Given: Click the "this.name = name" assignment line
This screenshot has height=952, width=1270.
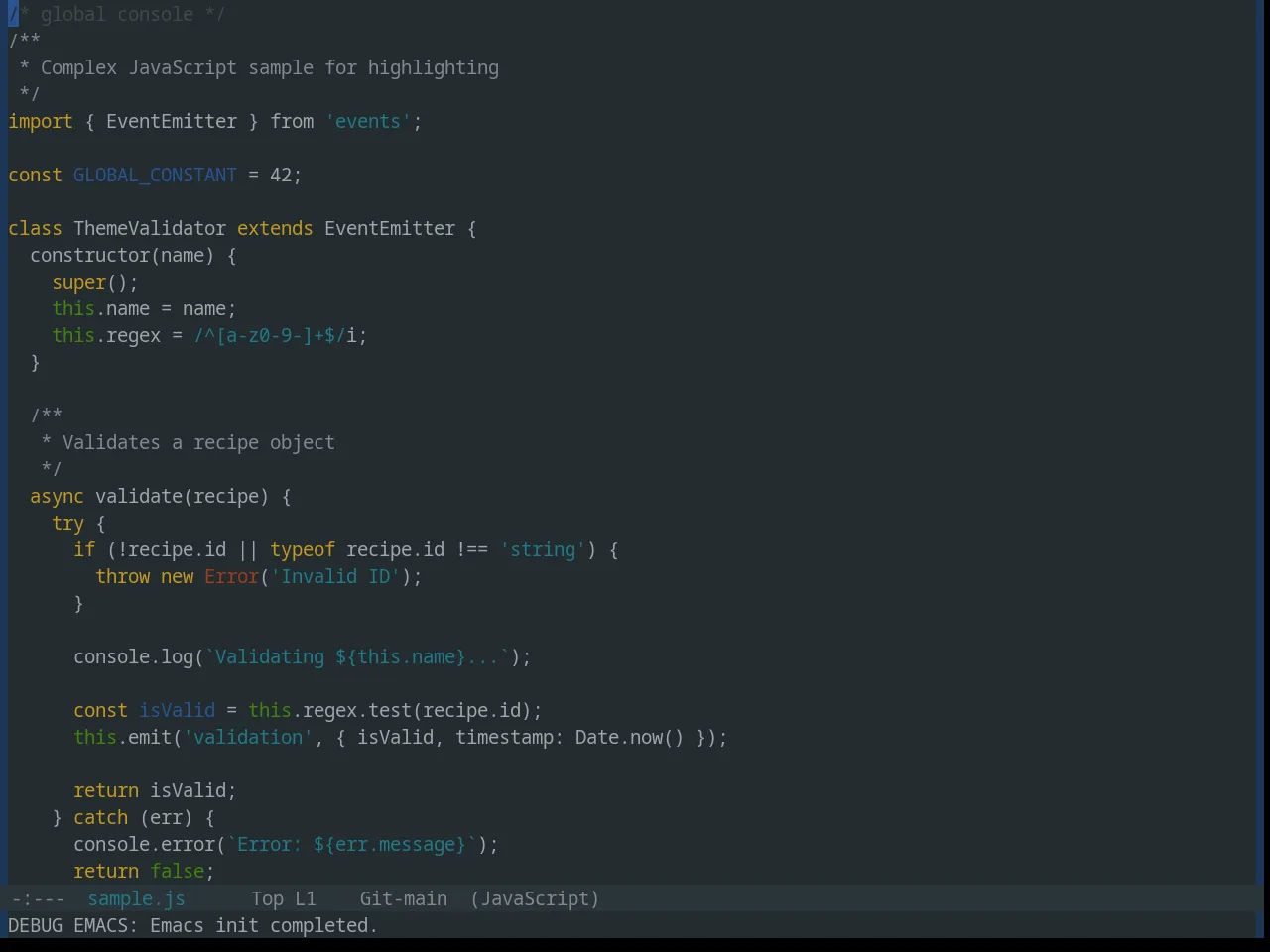Looking at the screenshot, I should (144, 308).
